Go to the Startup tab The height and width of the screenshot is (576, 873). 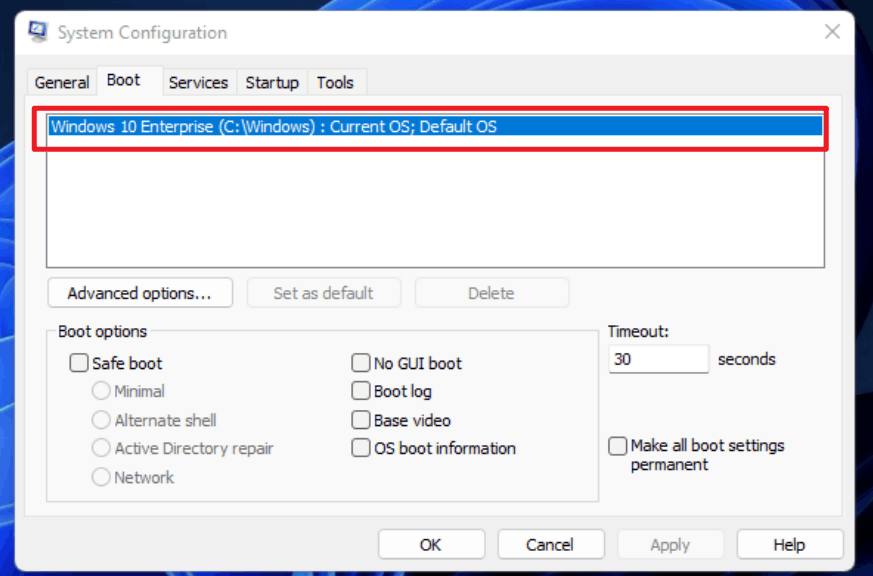[272, 82]
